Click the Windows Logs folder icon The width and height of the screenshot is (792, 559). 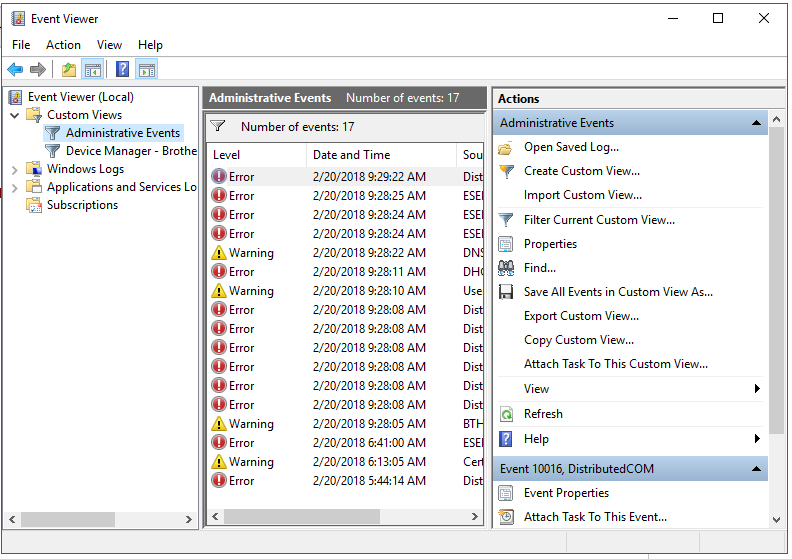click(34, 169)
